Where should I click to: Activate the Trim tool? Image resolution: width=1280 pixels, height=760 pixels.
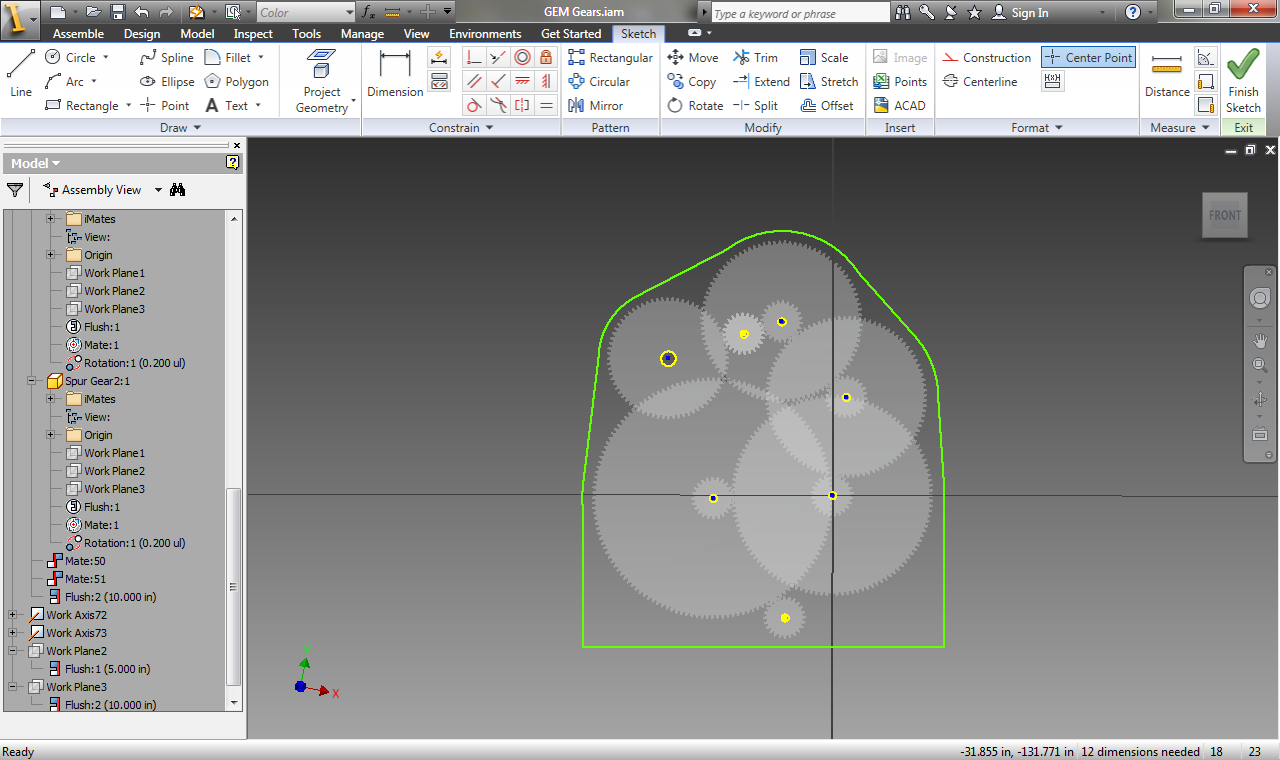tap(757, 57)
